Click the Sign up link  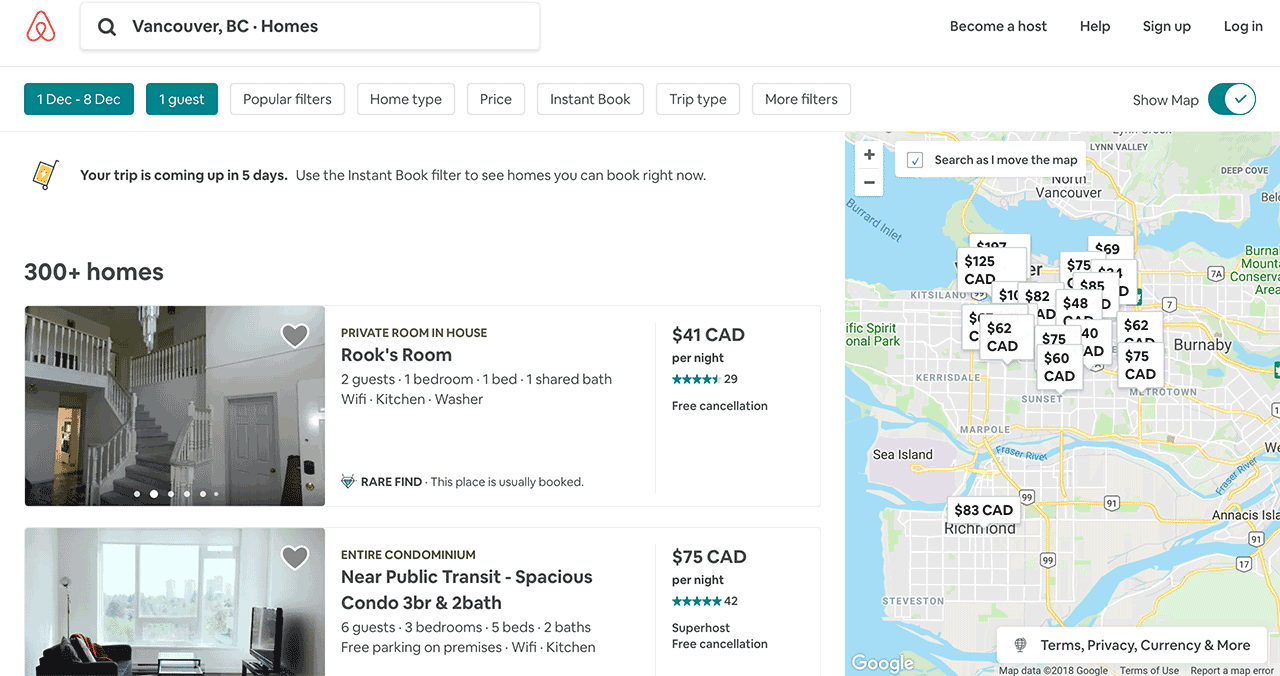(x=1166, y=26)
